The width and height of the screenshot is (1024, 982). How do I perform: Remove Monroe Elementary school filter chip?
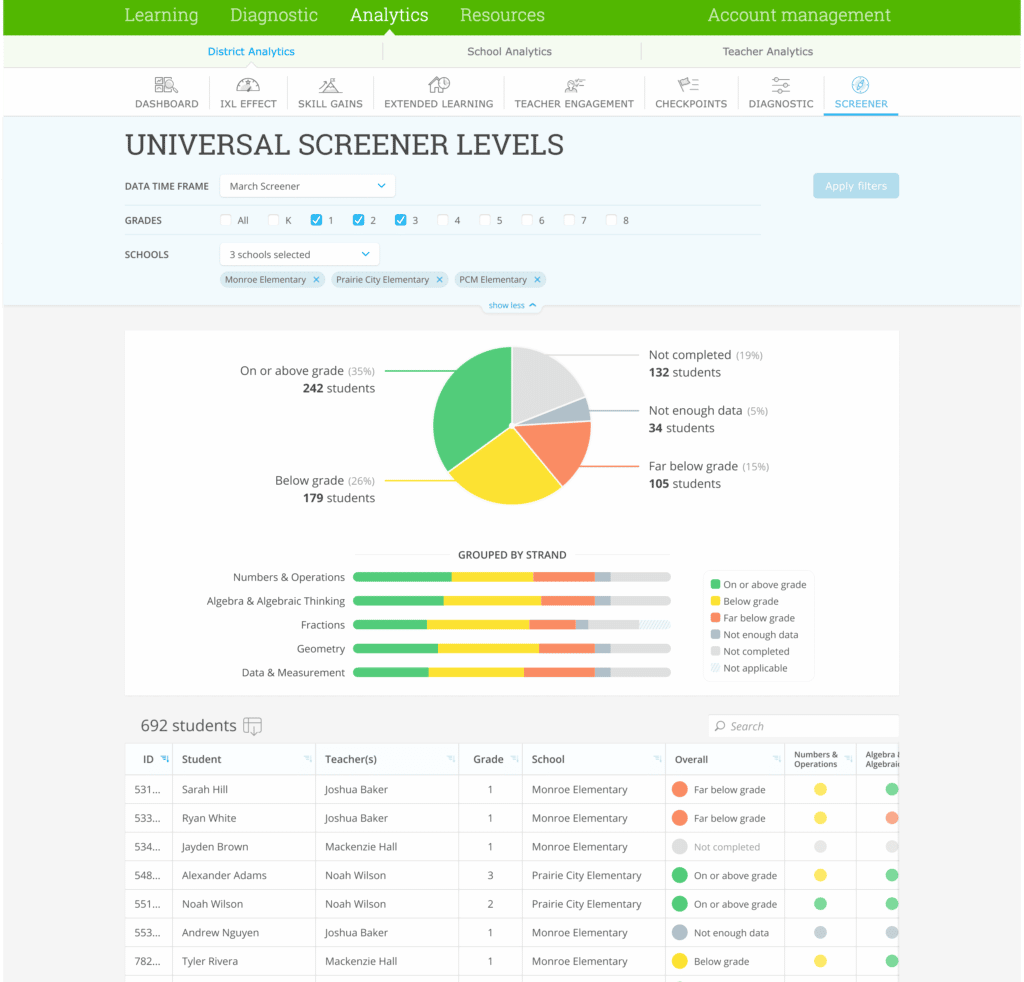click(x=317, y=280)
